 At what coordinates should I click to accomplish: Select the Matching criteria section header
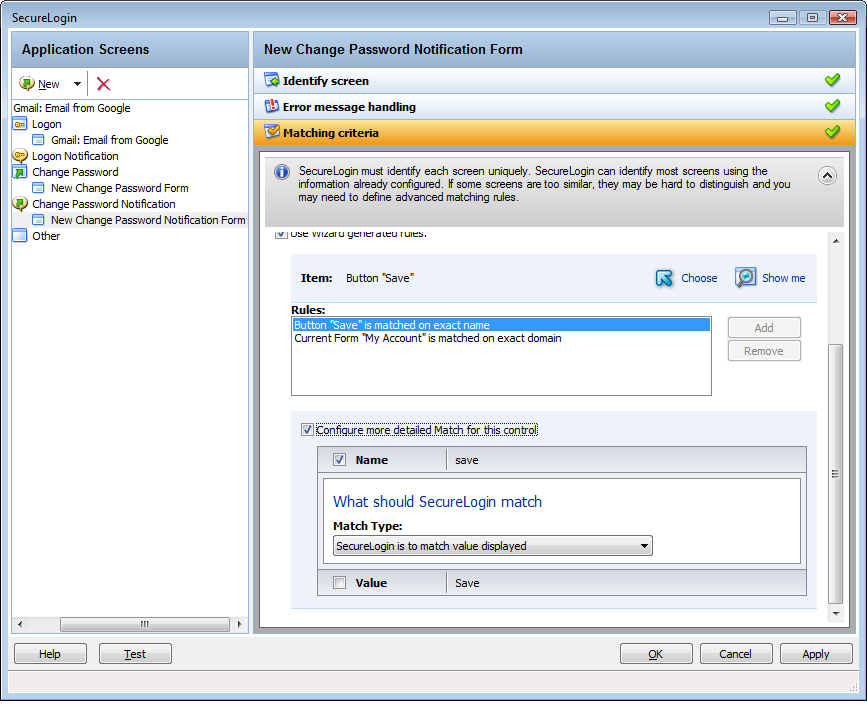click(554, 133)
